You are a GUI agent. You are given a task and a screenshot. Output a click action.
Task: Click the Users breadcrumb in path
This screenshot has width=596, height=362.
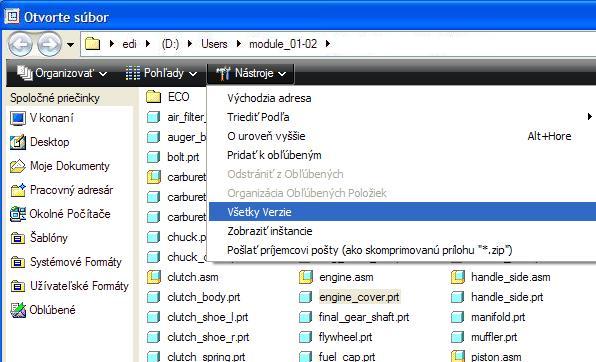(214, 44)
